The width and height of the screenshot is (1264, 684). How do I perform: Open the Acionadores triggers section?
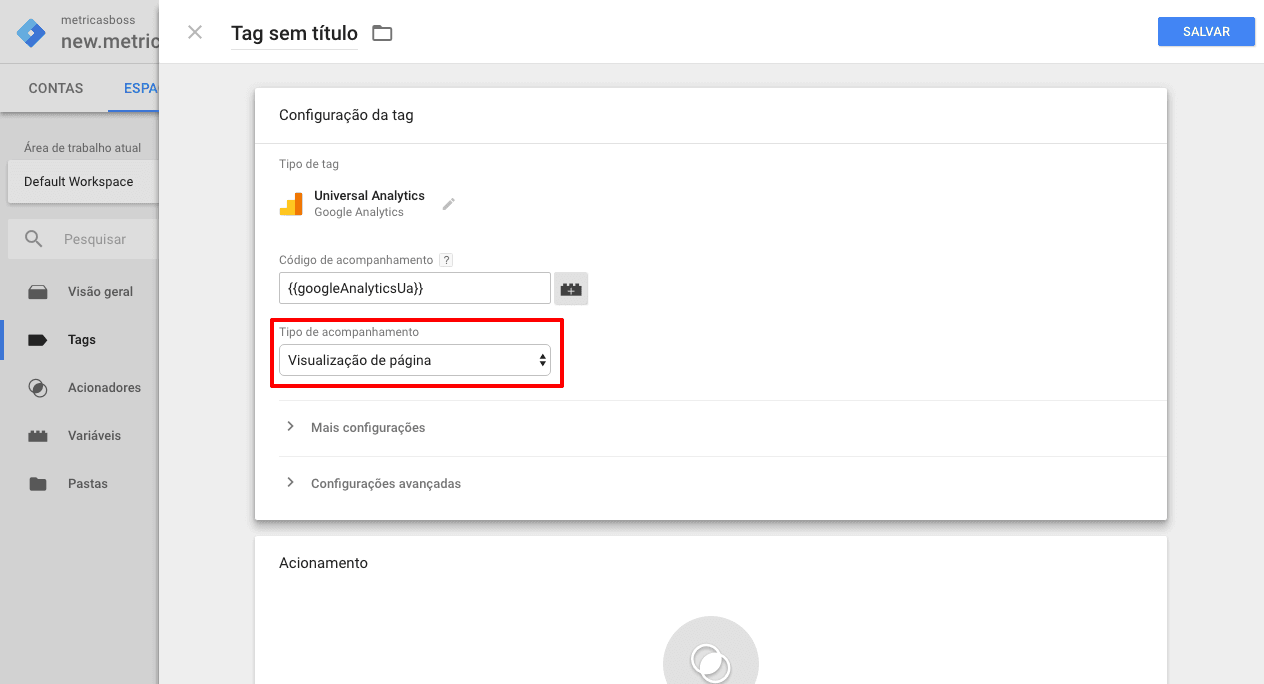tap(103, 387)
